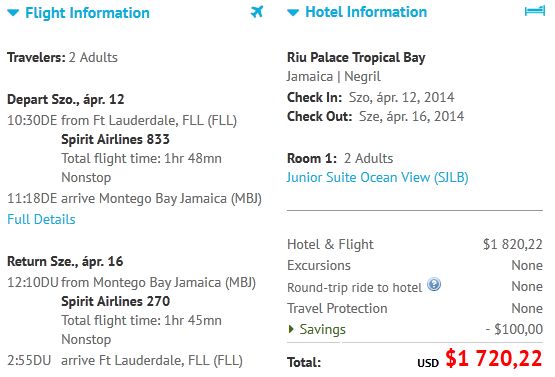Click the Spirit Airlines 833 flight text
This screenshot has width=555, height=377.
pos(115,139)
